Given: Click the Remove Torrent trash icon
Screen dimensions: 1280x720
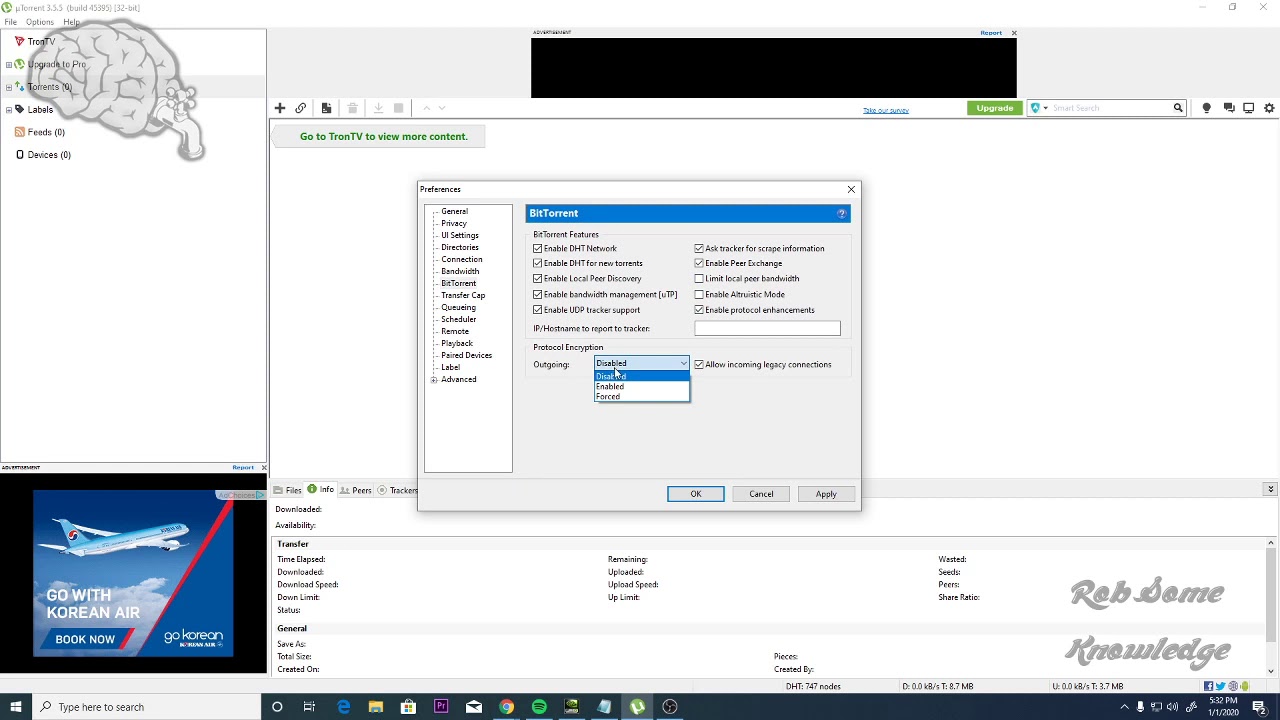Looking at the screenshot, I should click(x=352, y=108).
